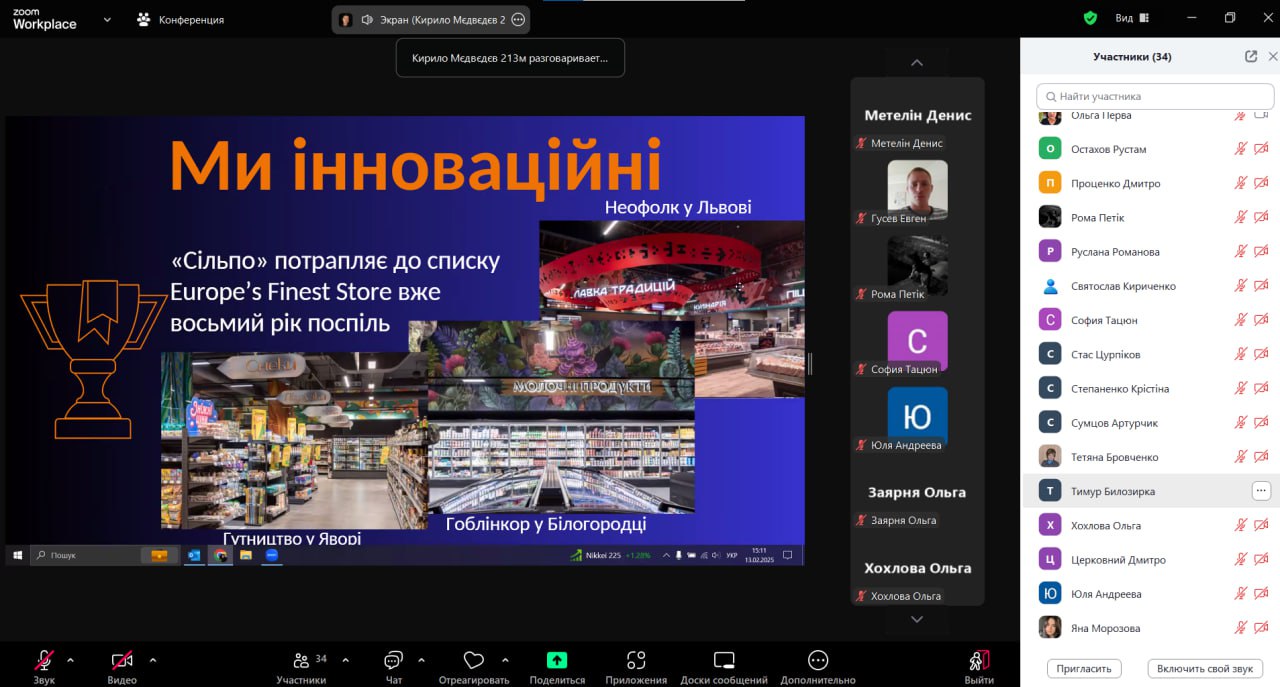Click the Chrome icon in shared taskbar

[220, 555]
